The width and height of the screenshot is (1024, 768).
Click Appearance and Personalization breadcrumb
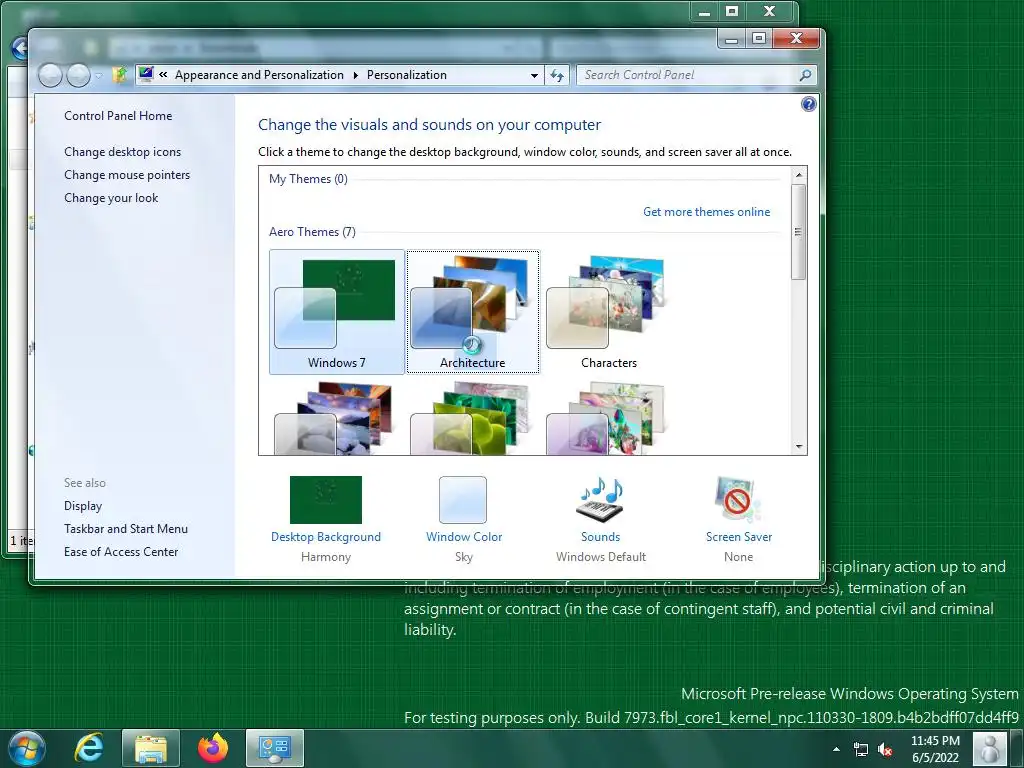(259, 75)
